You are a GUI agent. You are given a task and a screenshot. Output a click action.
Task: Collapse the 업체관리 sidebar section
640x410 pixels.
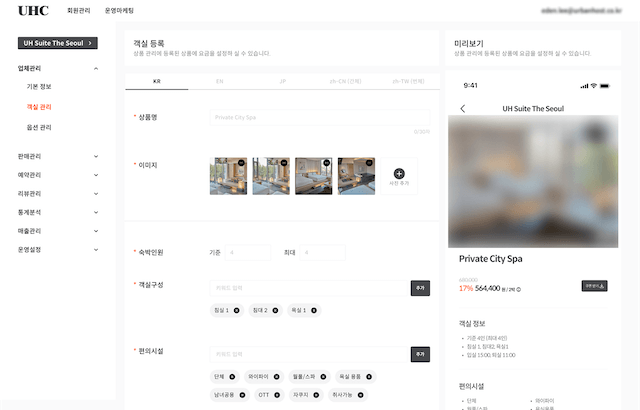[96, 68]
